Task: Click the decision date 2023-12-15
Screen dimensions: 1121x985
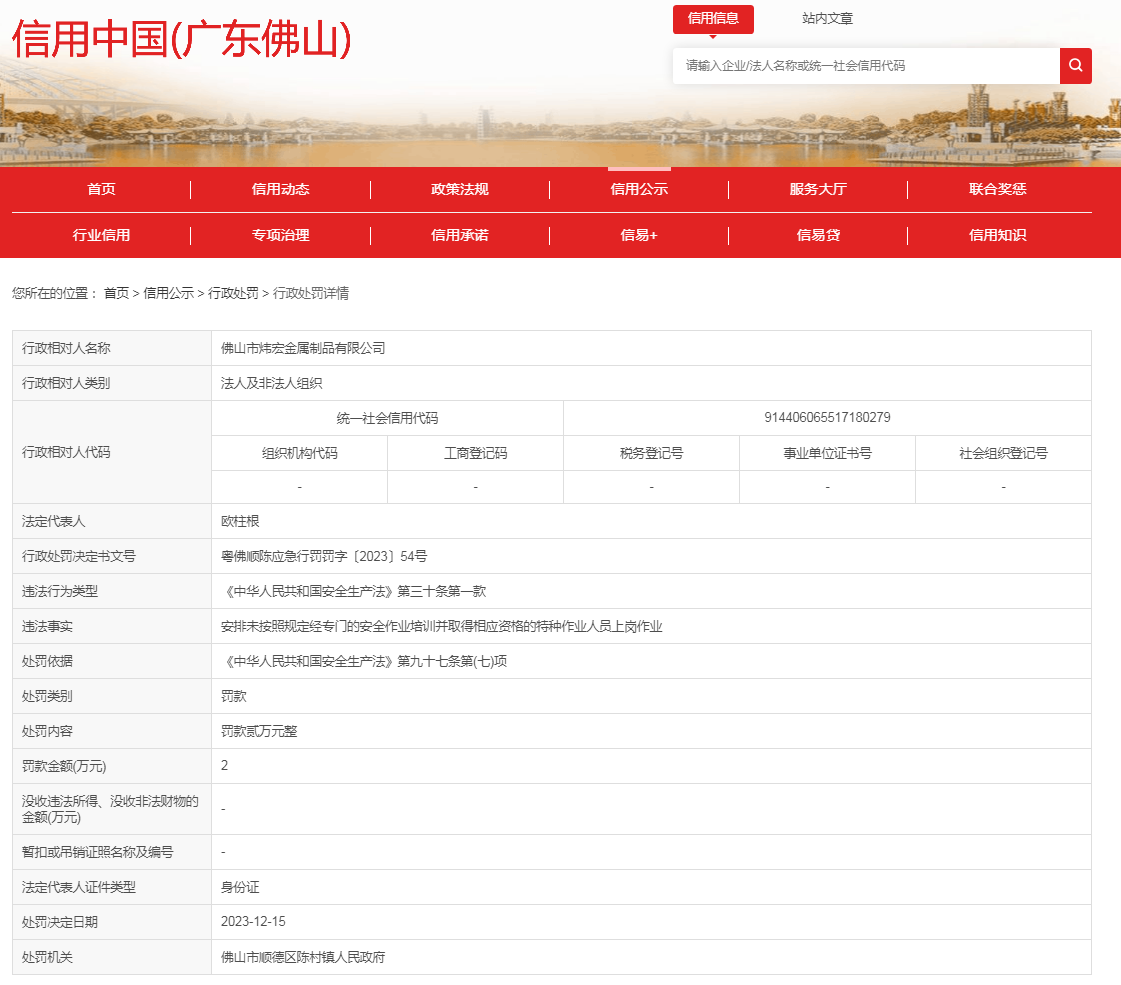Action: pyautogui.click(x=253, y=921)
